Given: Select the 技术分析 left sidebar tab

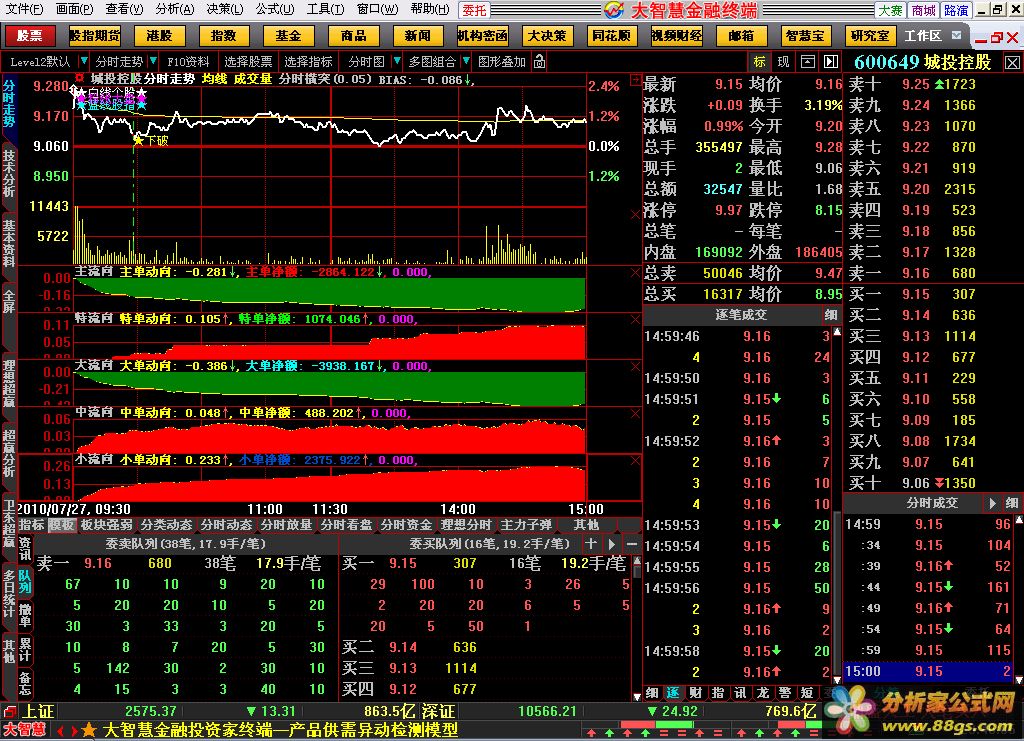Looking at the screenshot, I should (8, 174).
